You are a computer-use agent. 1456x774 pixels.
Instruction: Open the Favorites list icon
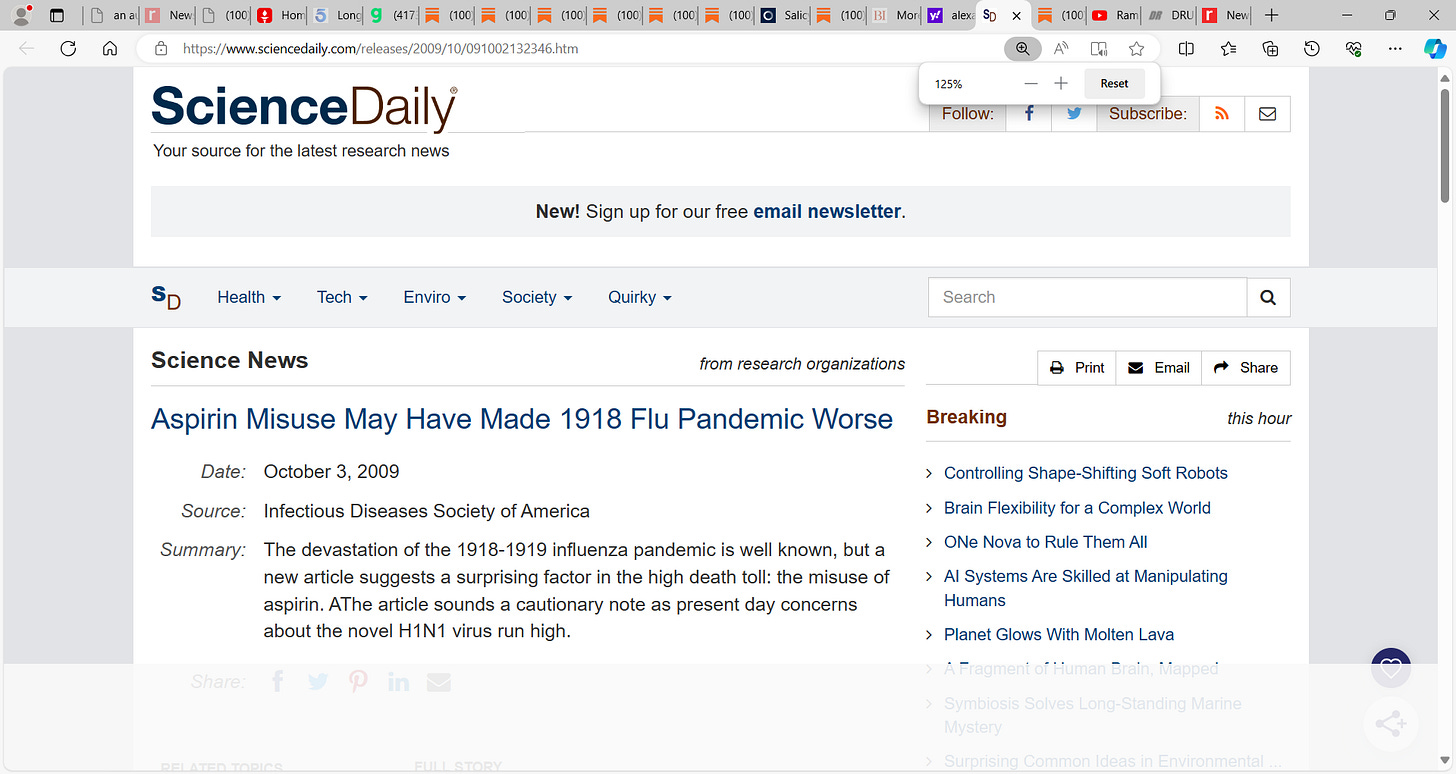click(1228, 48)
